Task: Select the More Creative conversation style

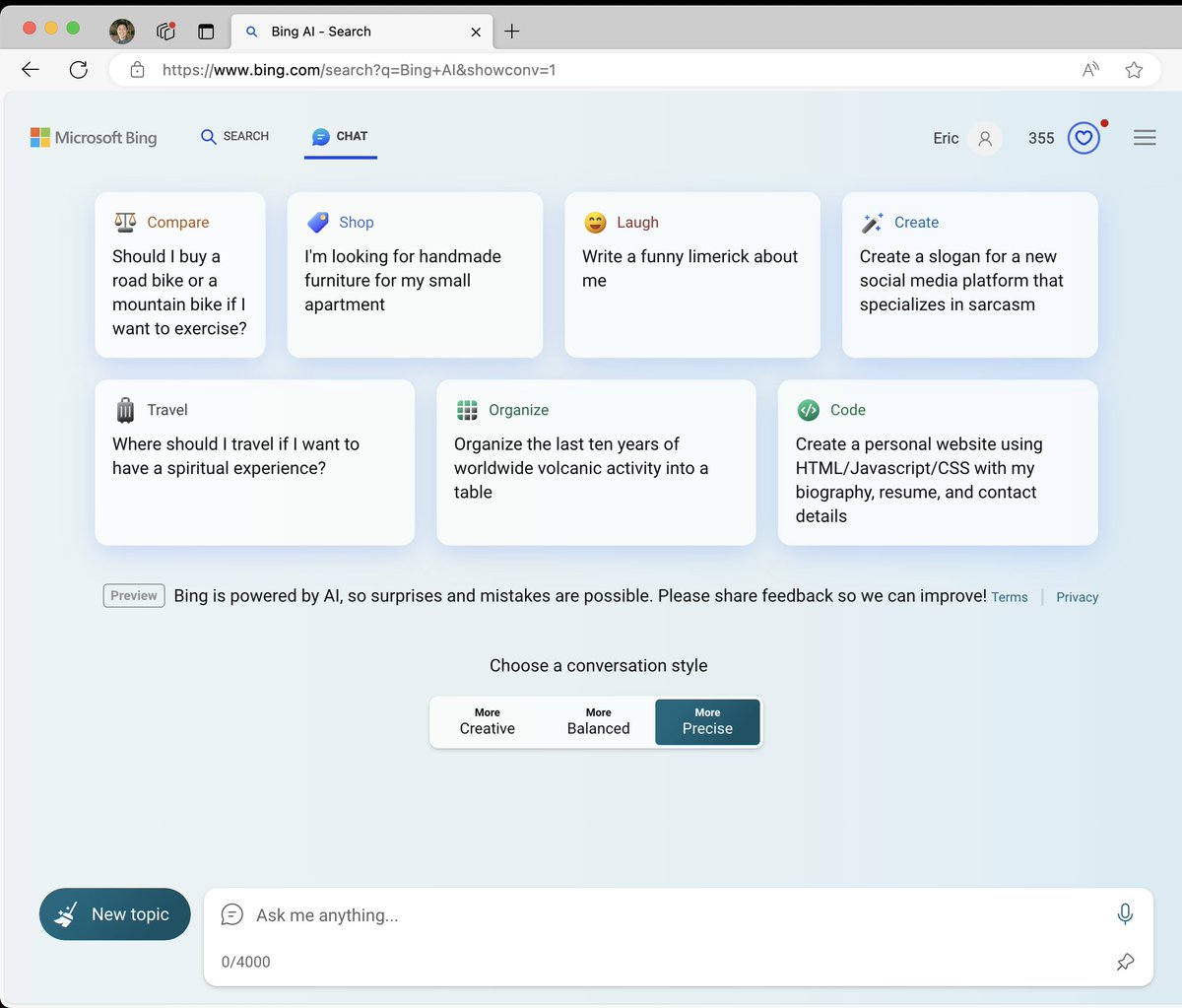Action: click(487, 721)
